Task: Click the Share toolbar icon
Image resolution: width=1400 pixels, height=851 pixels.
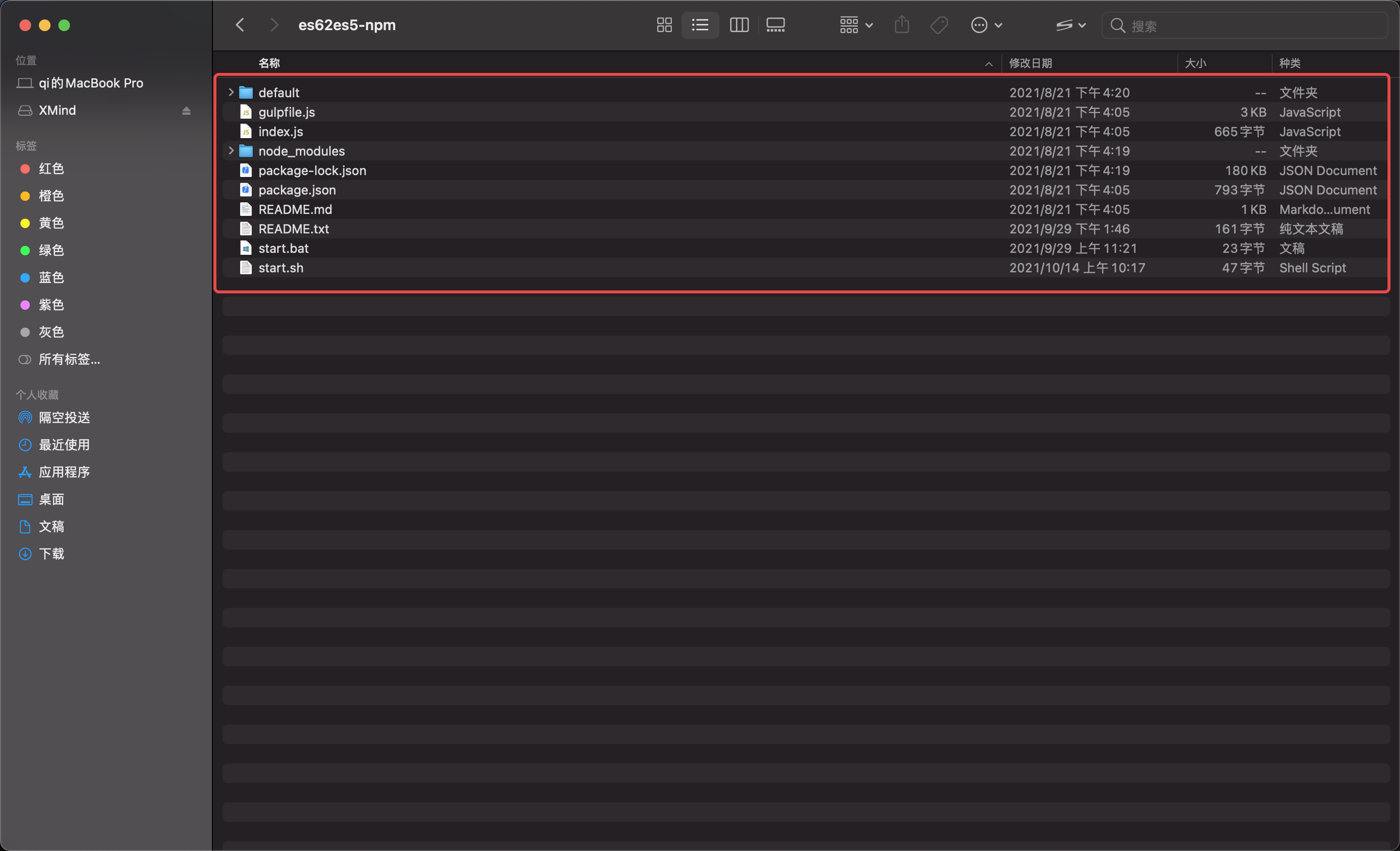Action: click(x=902, y=25)
